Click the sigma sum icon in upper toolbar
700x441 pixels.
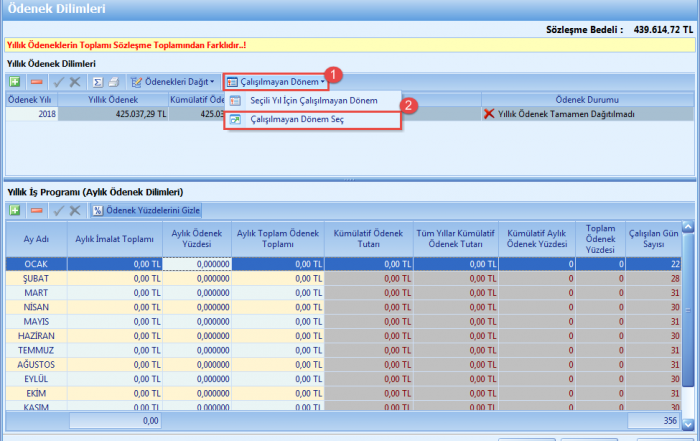pyautogui.click(x=98, y=81)
